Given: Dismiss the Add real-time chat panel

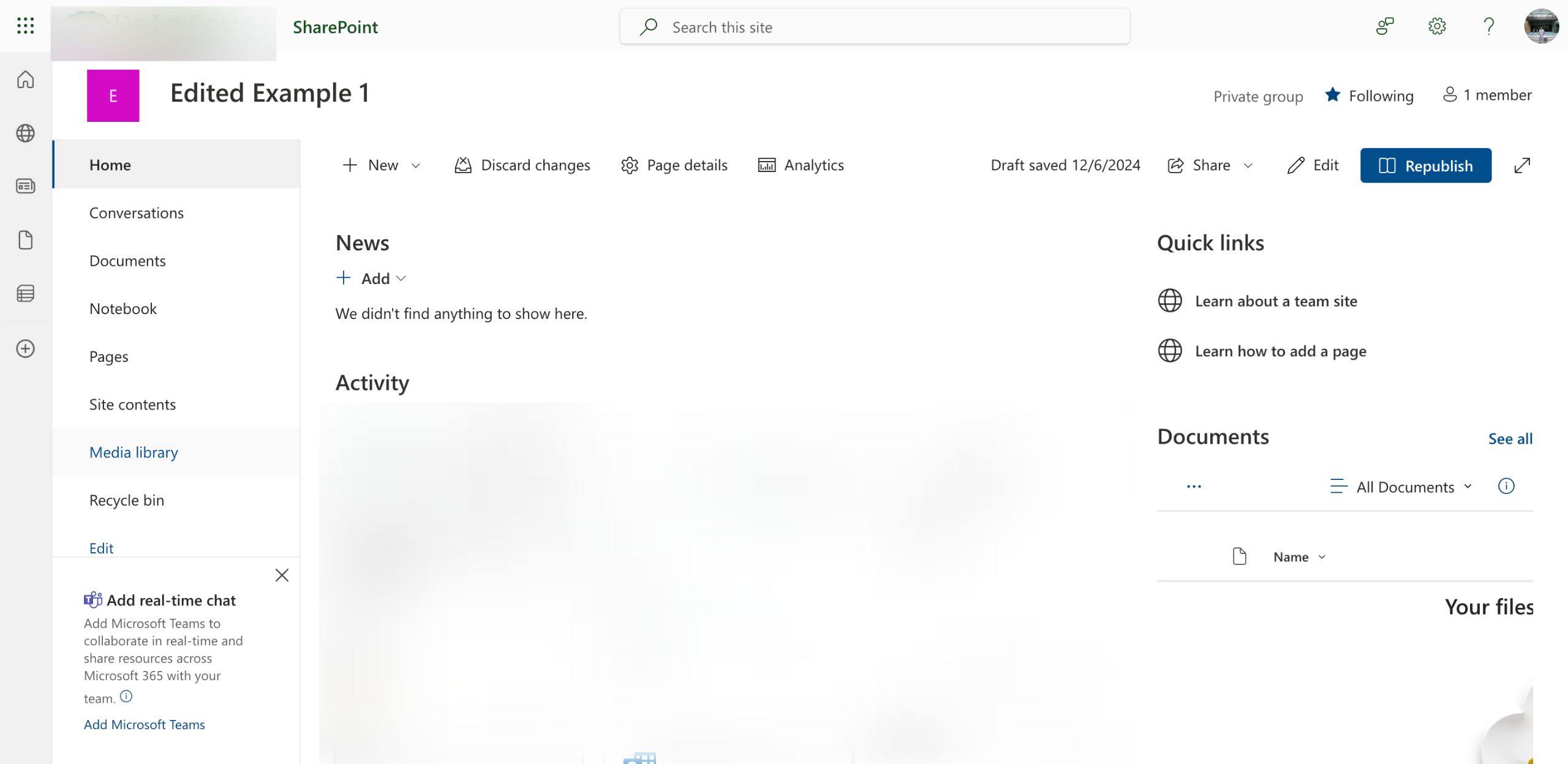Looking at the screenshot, I should (x=282, y=575).
